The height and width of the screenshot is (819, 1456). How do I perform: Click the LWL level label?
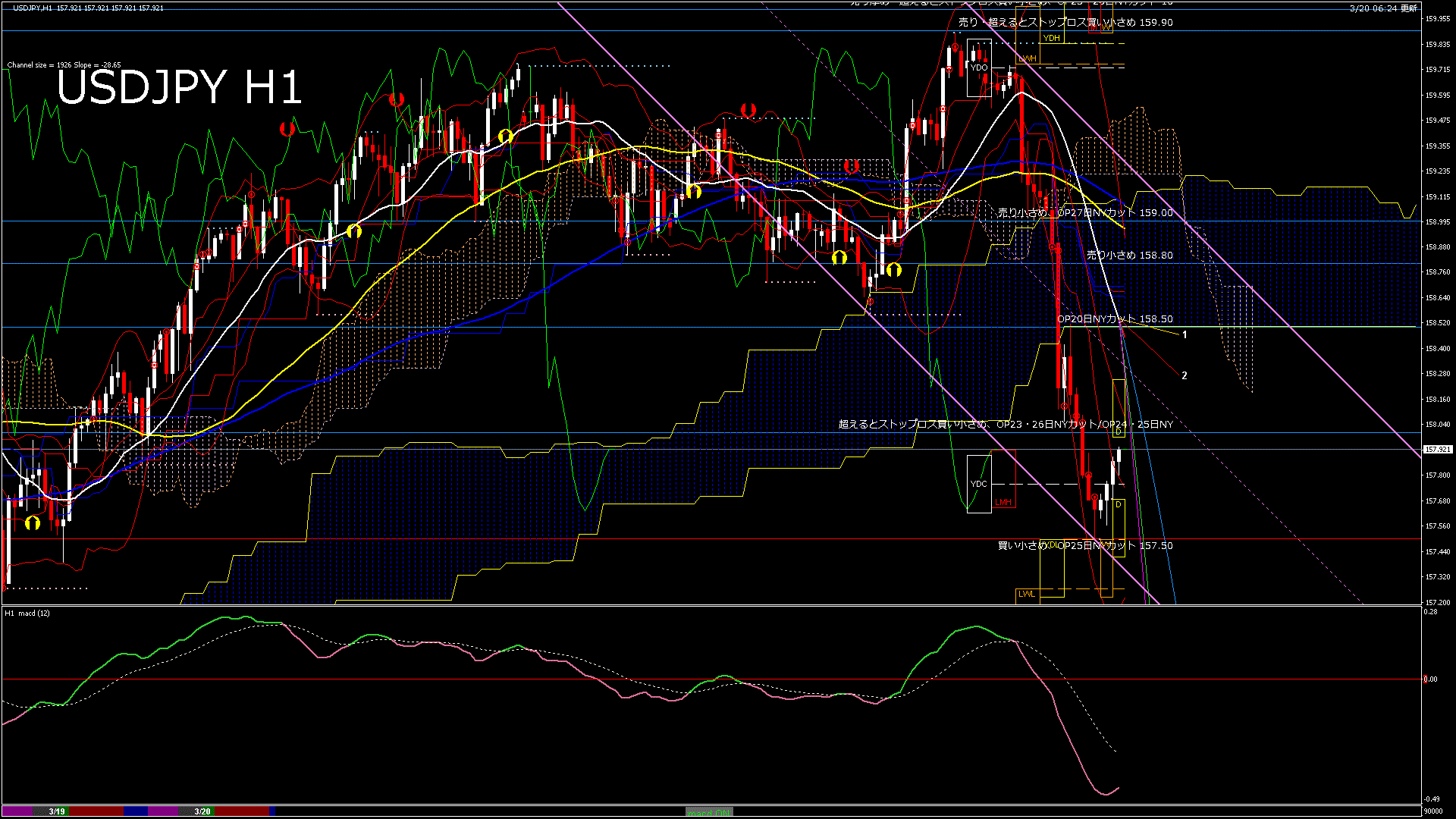point(1027,594)
